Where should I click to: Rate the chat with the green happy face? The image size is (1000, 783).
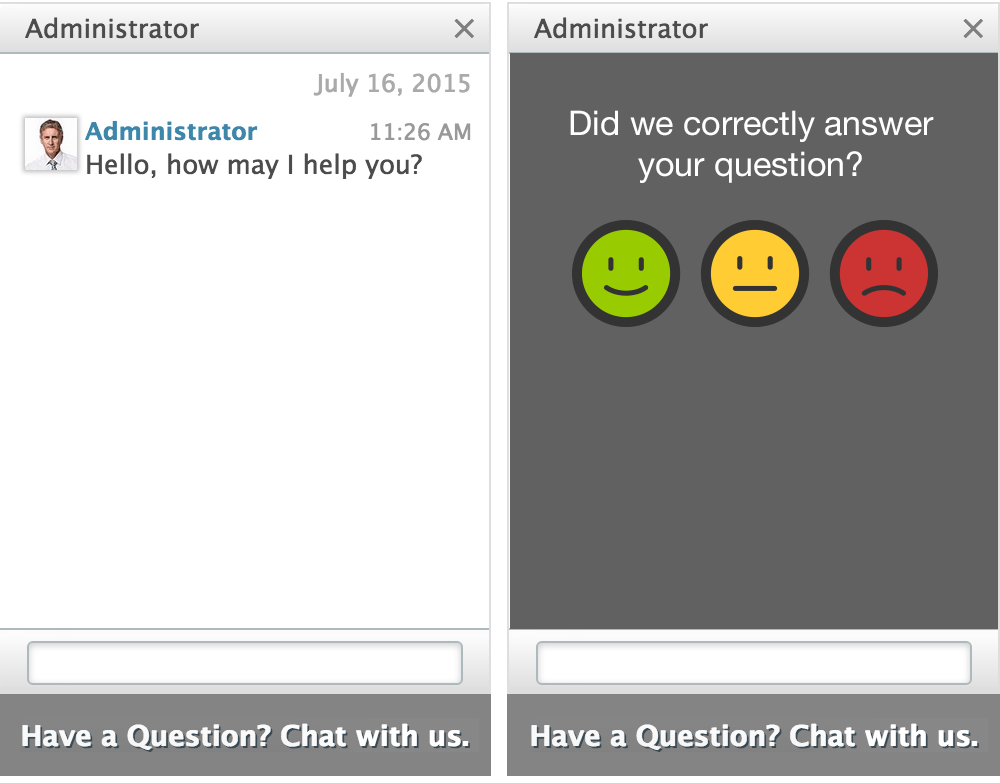pyautogui.click(x=626, y=273)
